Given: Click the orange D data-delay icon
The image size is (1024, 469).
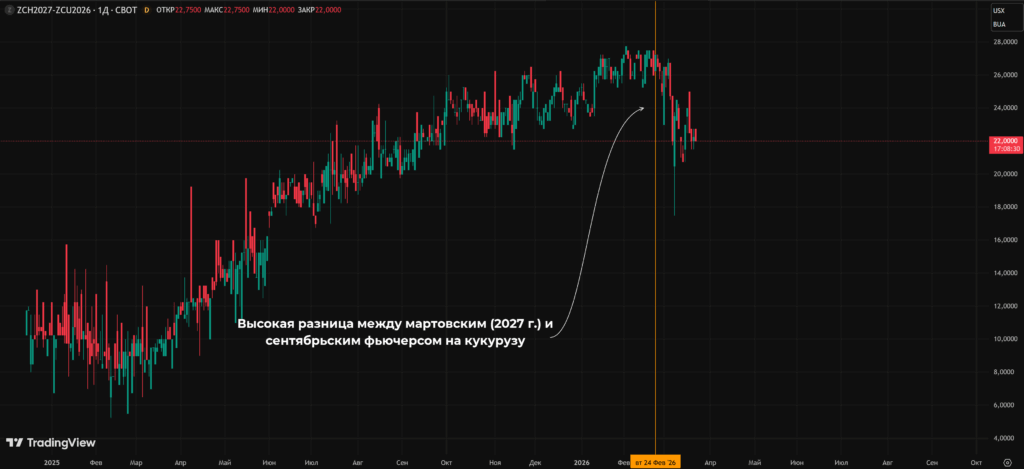Looking at the screenshot, I should coord(146,10).
